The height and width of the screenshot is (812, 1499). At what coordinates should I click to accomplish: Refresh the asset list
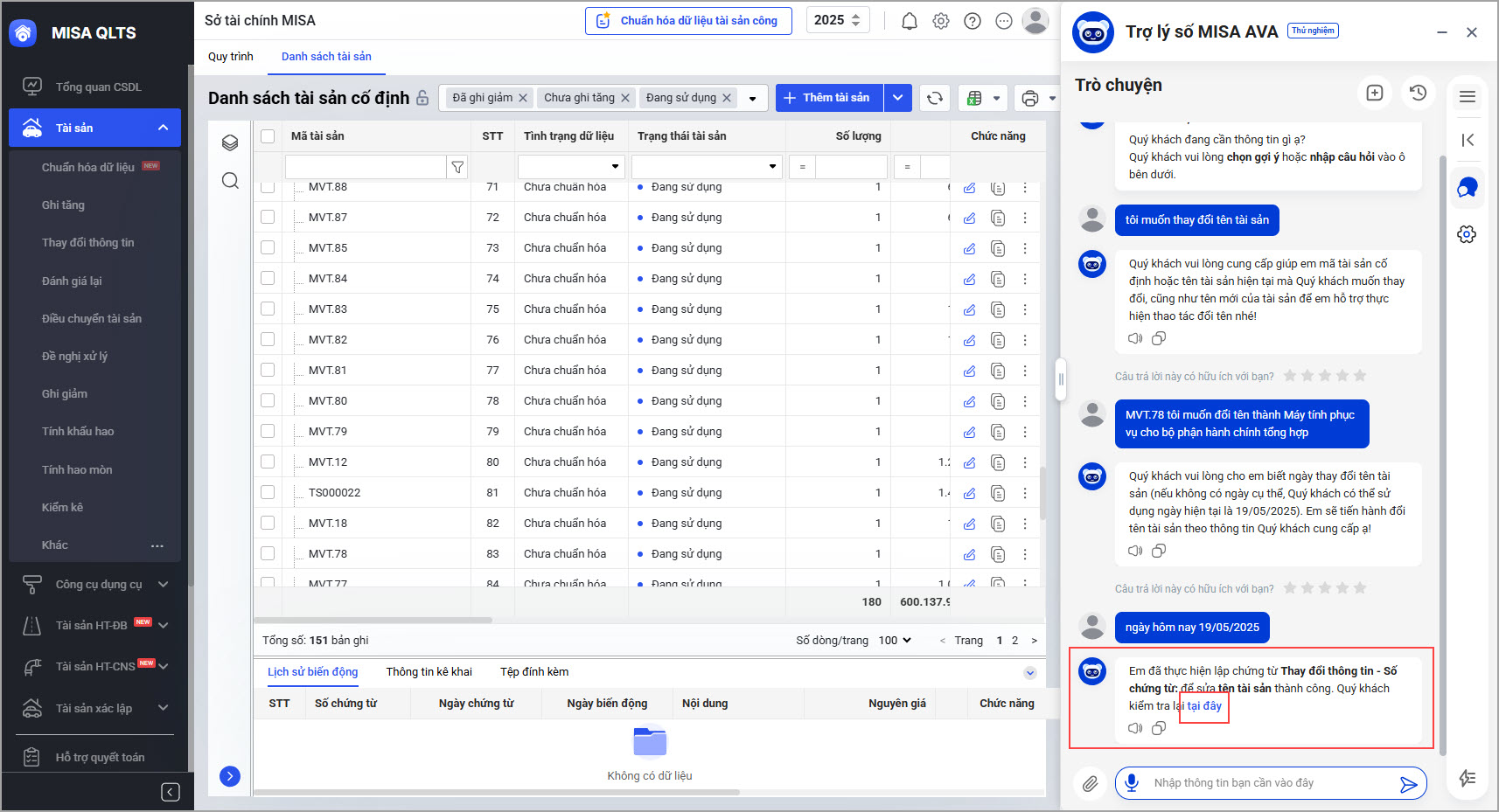click(935, 98)
